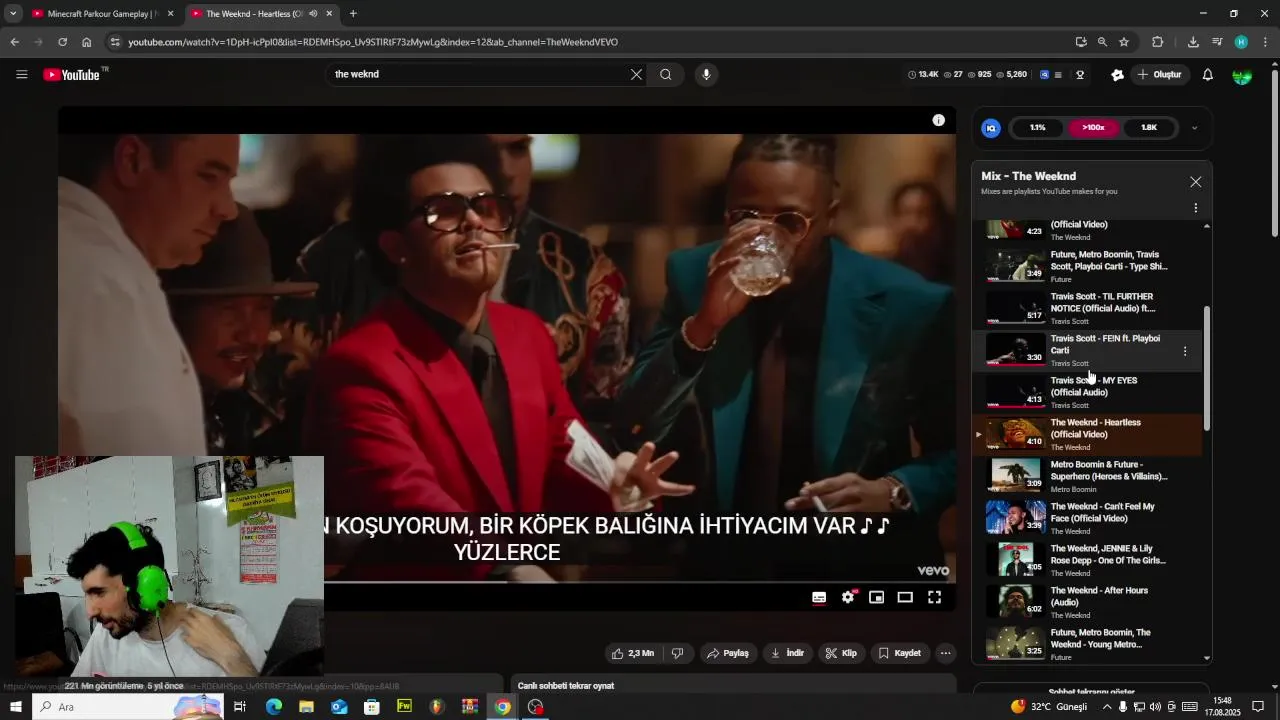The width and height of the screenshot is (1280, 720).
Task: Open Chrome downloads icon
Action: click(x=1193, y=42)
